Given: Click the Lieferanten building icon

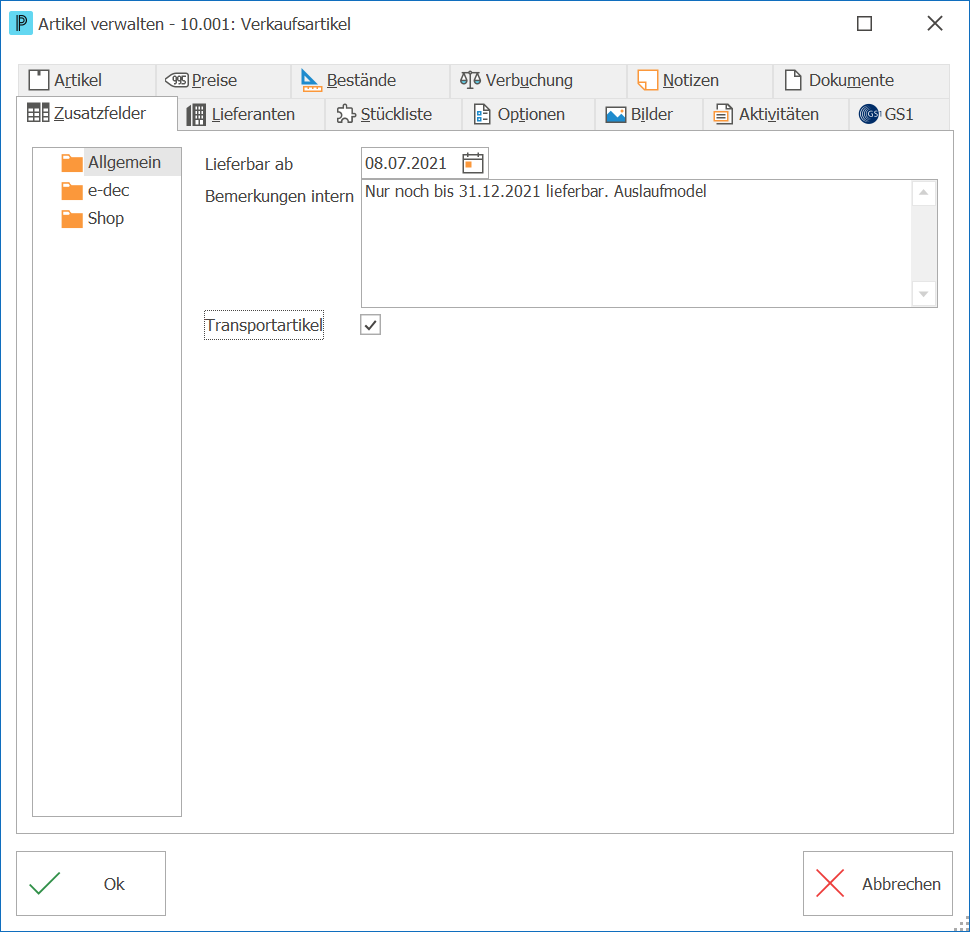Looking at the screenshot, I should coord(196,114).
